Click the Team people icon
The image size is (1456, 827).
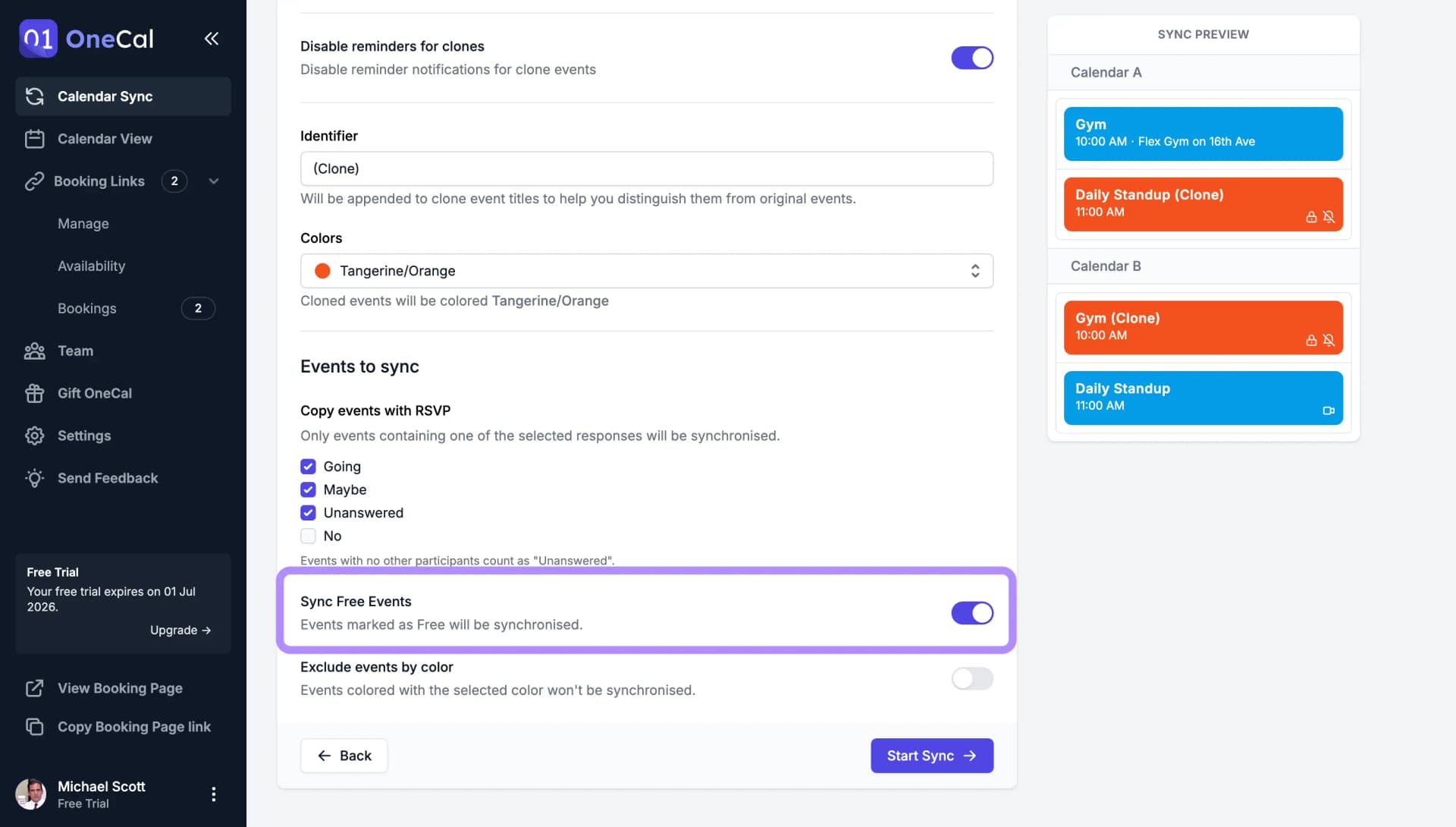[x=35, y=351]
